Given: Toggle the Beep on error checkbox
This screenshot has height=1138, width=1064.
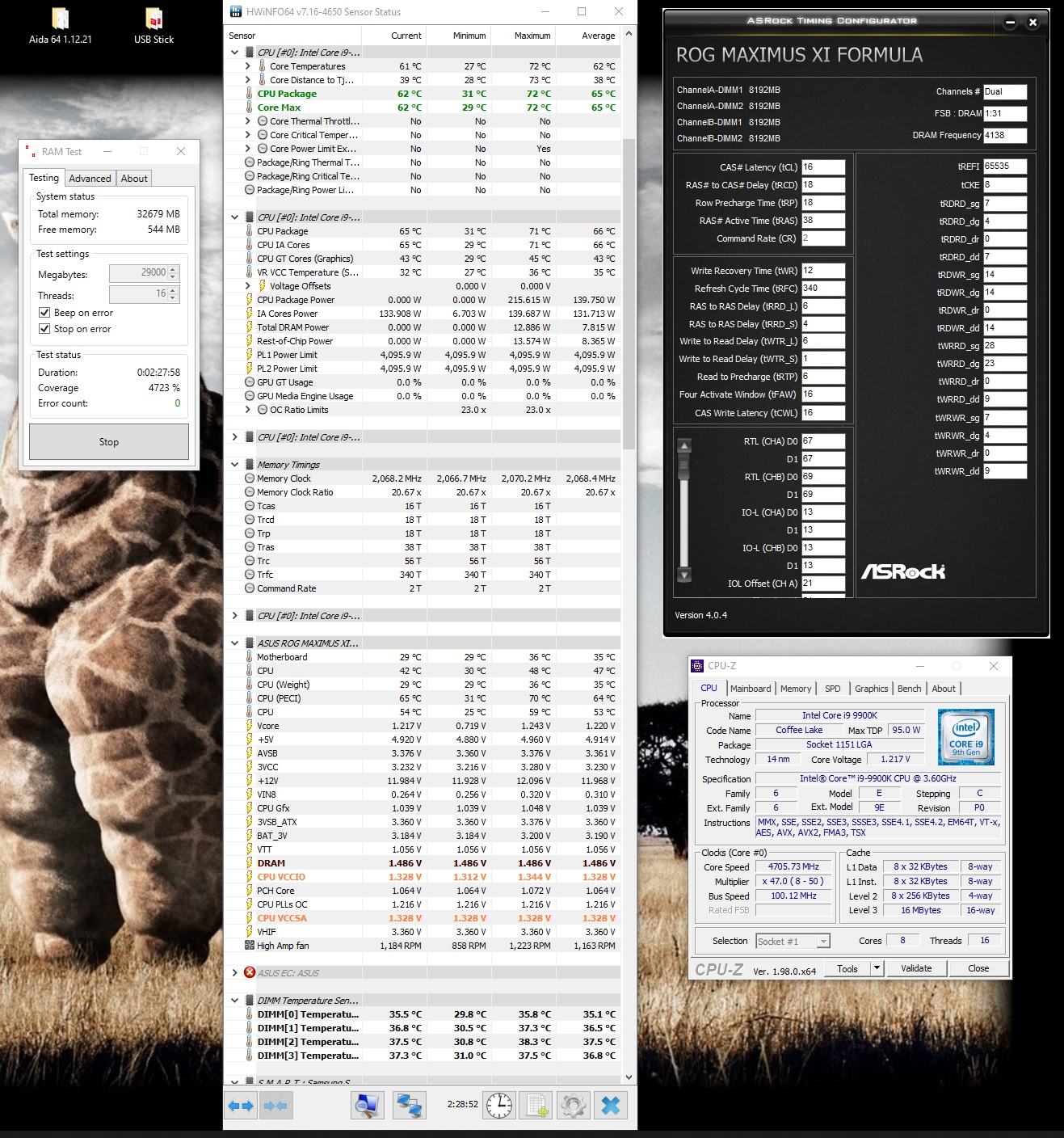Looking at the screenshot, I should (44, 313).
